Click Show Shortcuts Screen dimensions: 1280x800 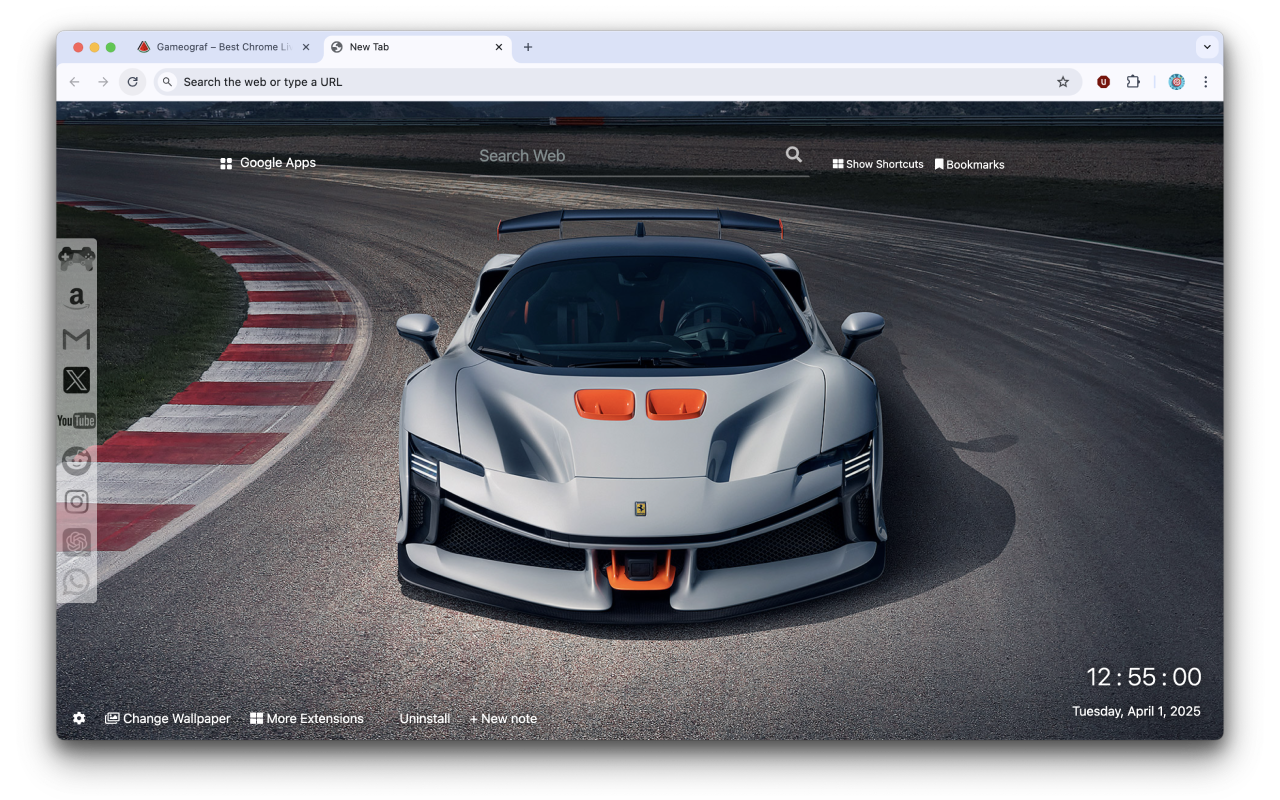878,164
